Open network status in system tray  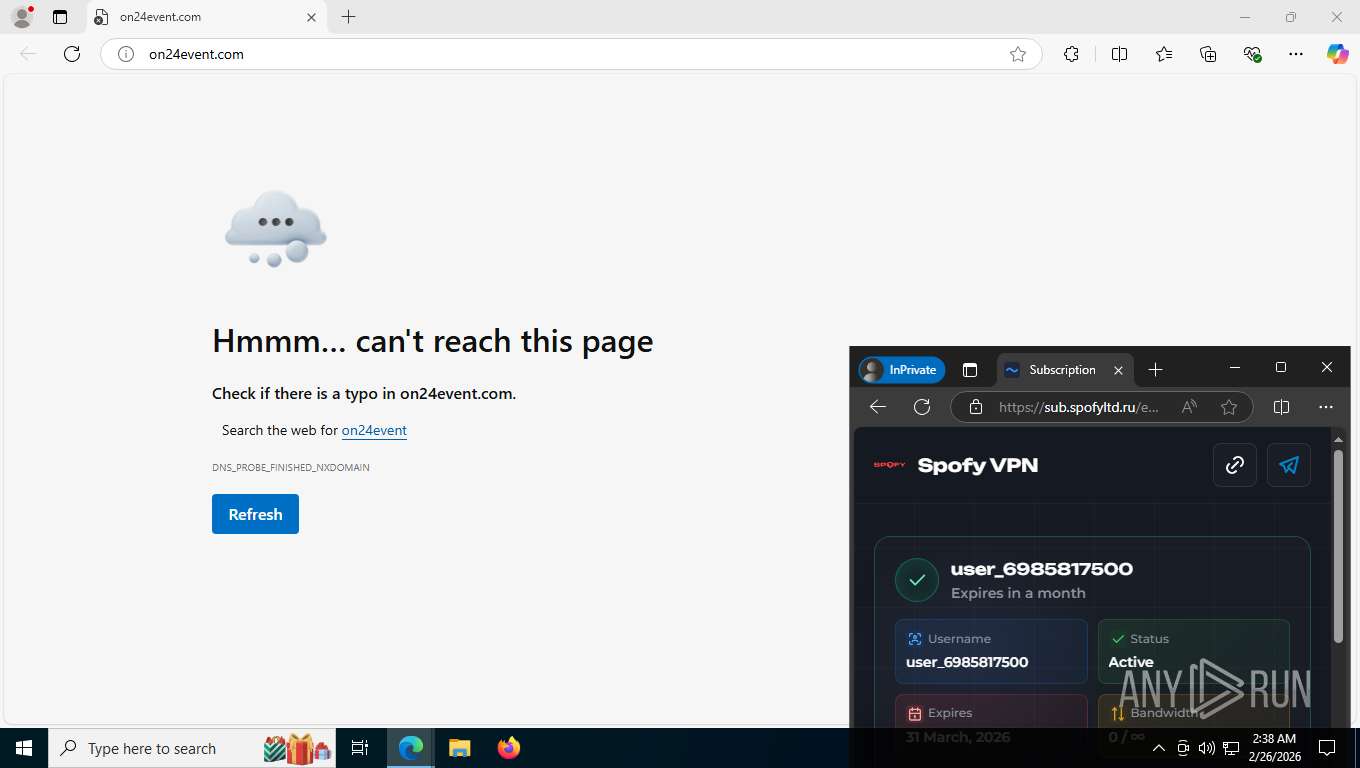coord(1230,748)
